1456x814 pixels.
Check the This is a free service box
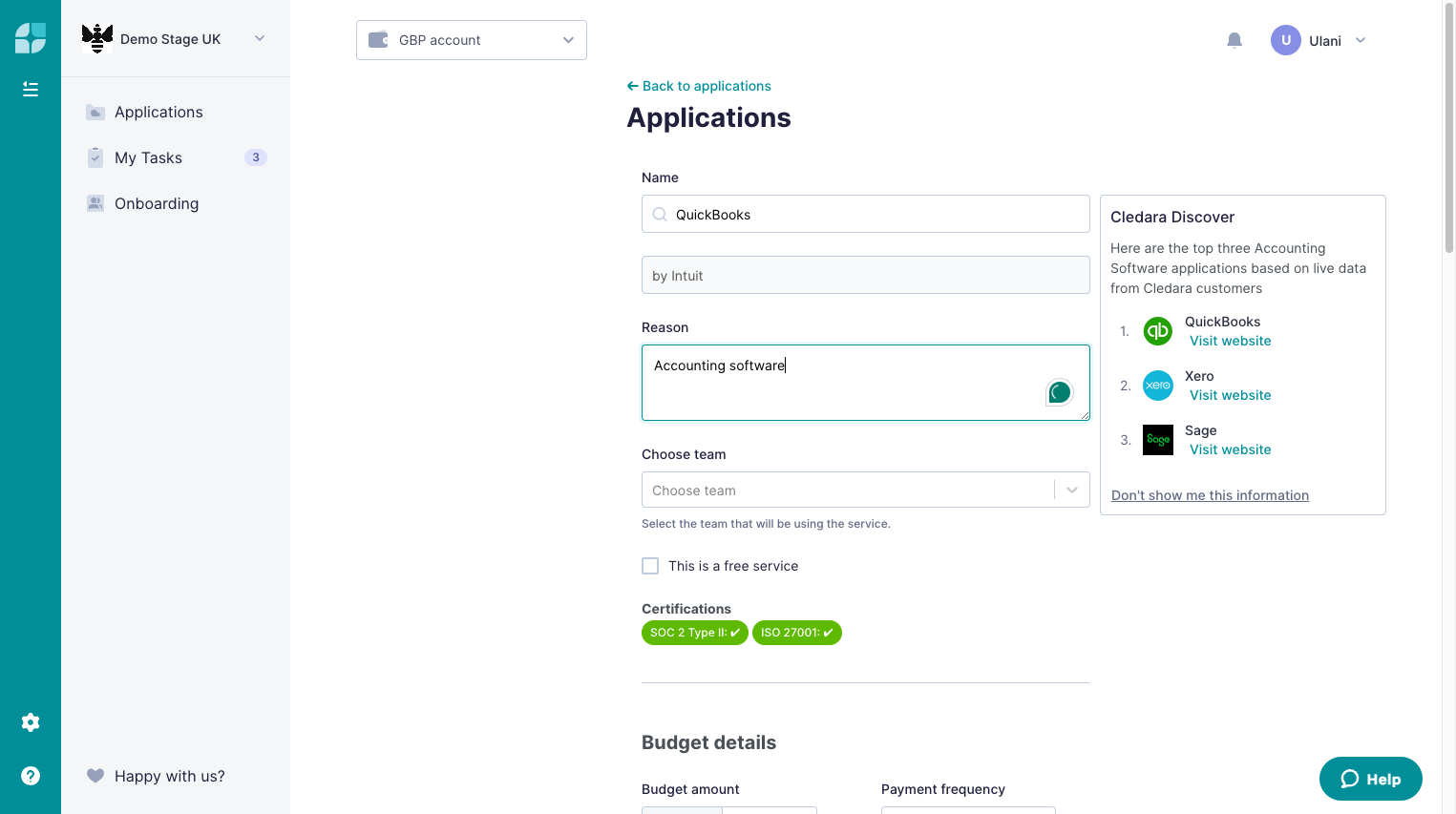(650, 566)
